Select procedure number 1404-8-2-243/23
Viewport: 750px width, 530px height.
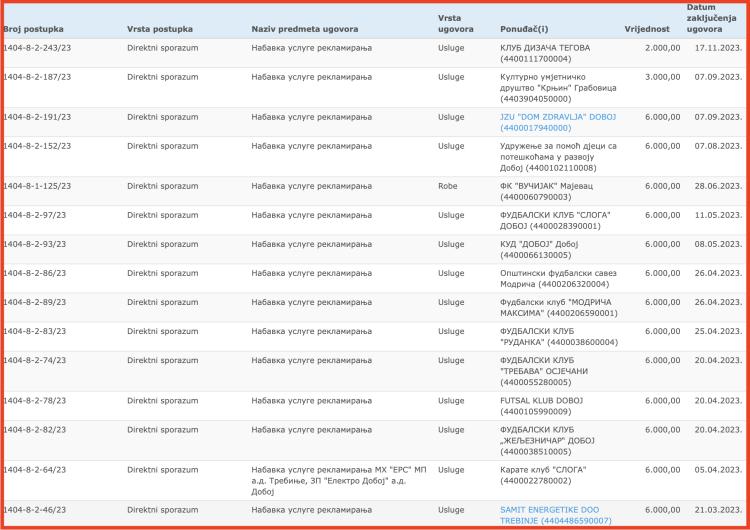[x=37, y=48]
